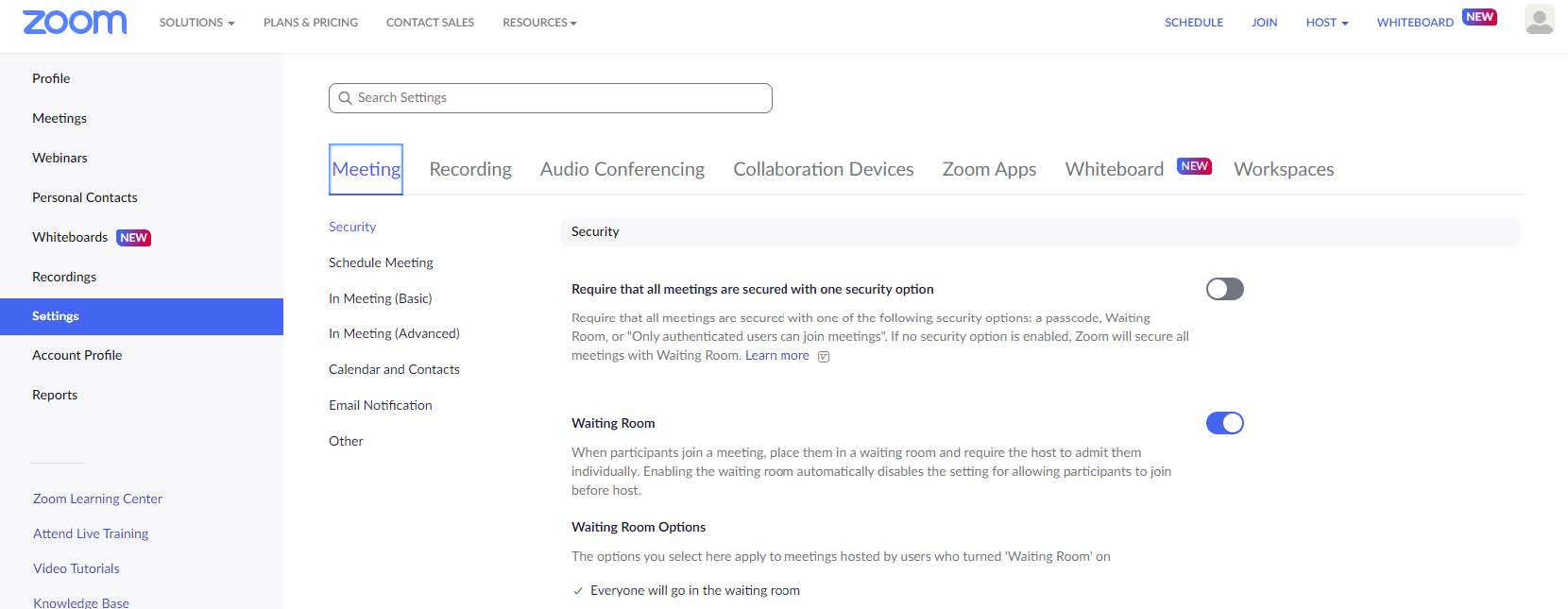Viewport: 1568px width, 609px height.
Task: Open the Audio Conferencing tab
Action: pyautogui.click(x=622, y=170)
